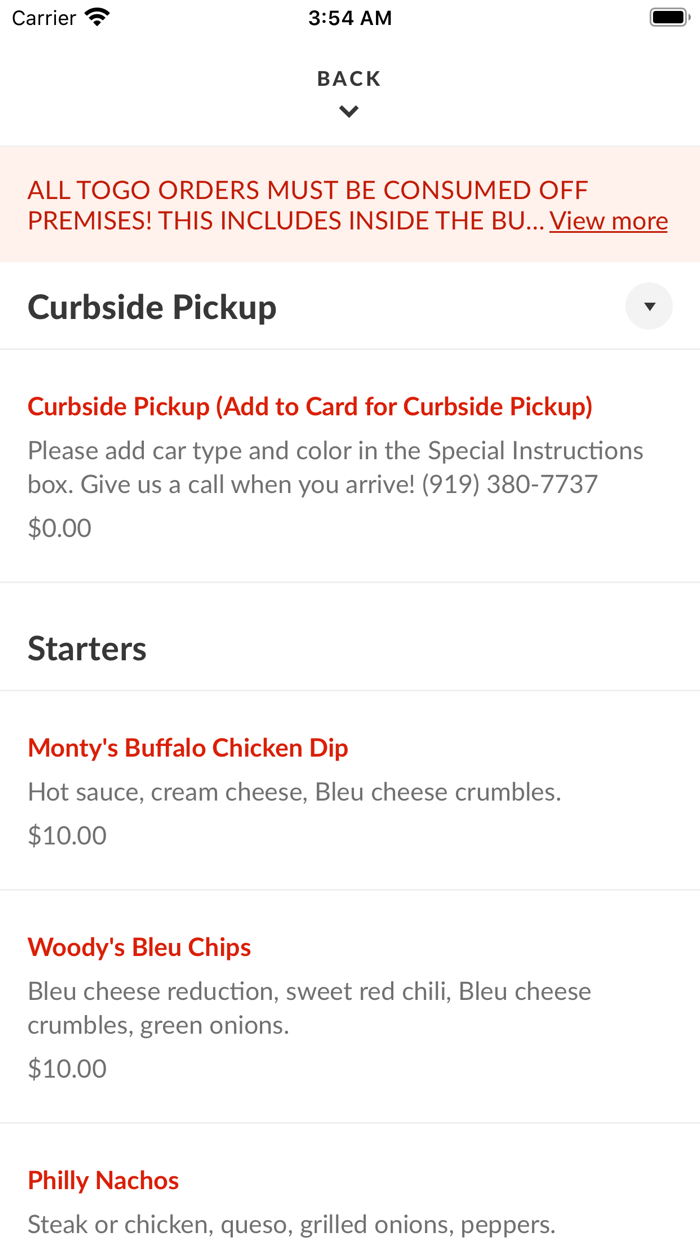Open Woody's Bleu Chips item
The image size is (700, 1244).
pyautogui.click(x=139, y=947)
